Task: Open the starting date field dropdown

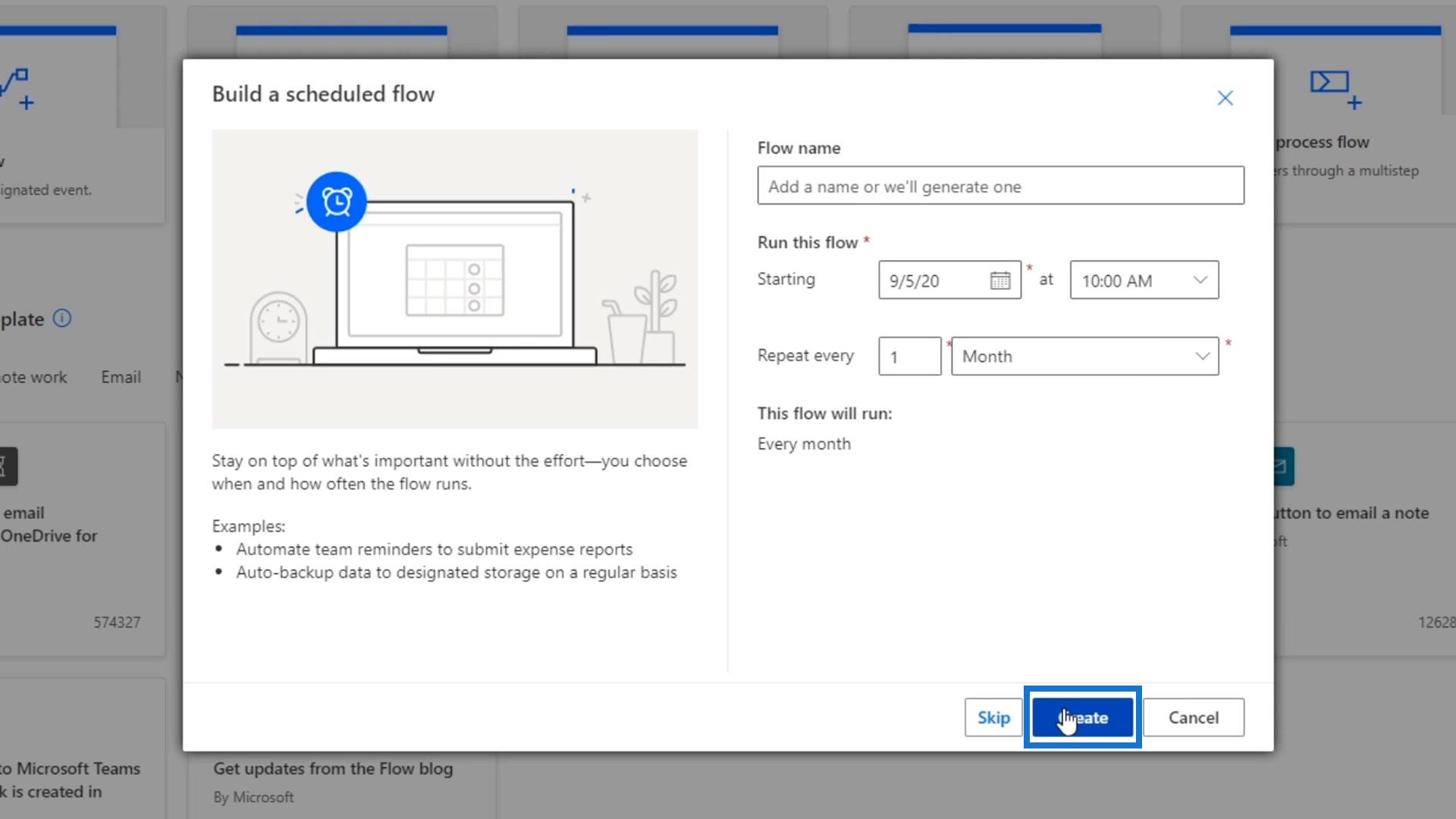Action: pyautogui.click(x=1000, y=280)
